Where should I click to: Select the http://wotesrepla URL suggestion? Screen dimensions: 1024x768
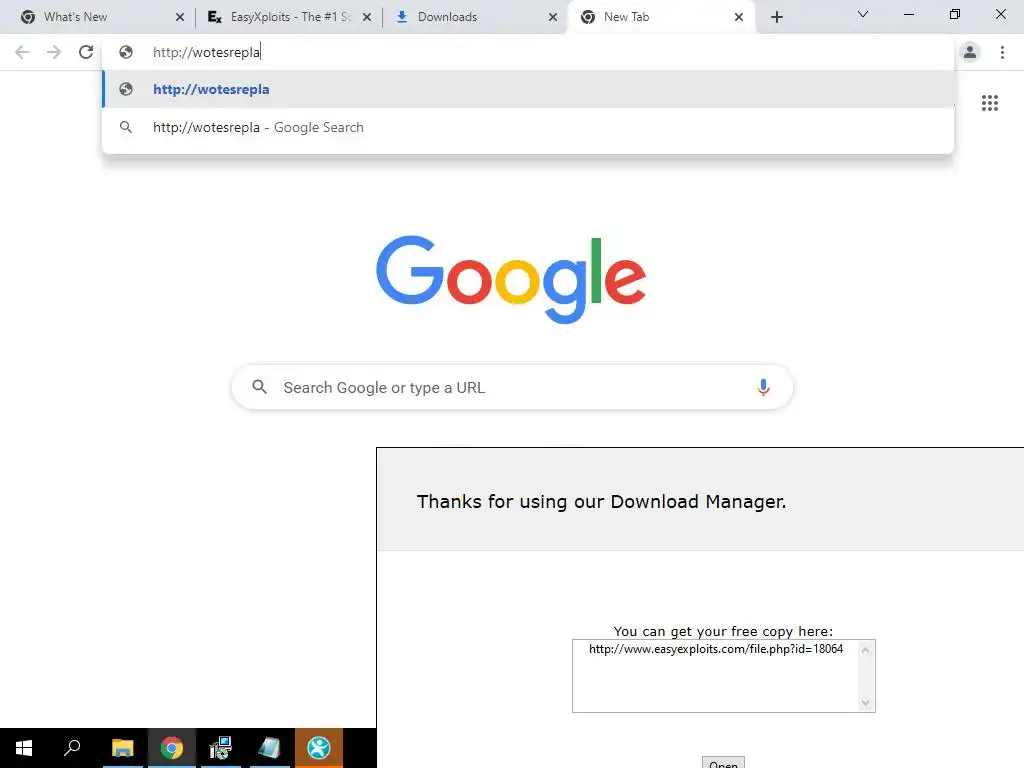click(528, 89)
